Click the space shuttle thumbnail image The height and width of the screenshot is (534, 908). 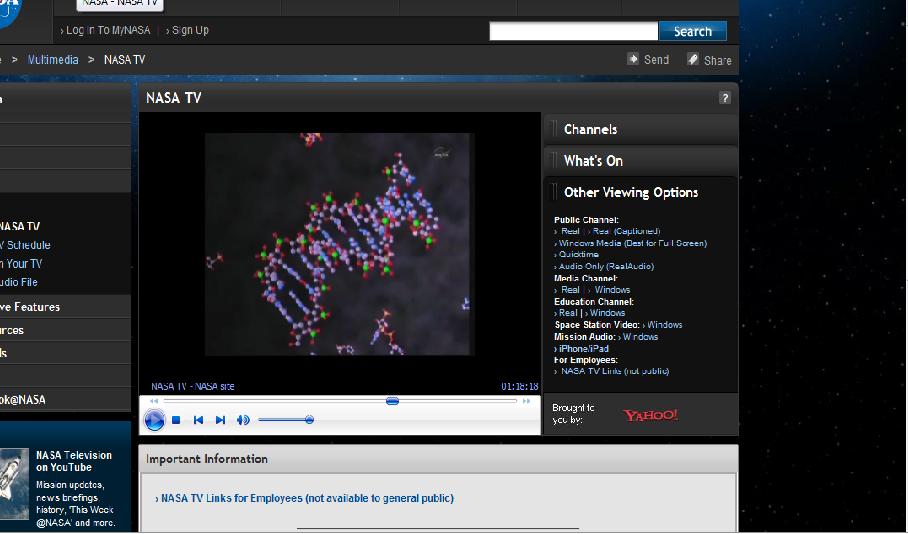point(14,484)
